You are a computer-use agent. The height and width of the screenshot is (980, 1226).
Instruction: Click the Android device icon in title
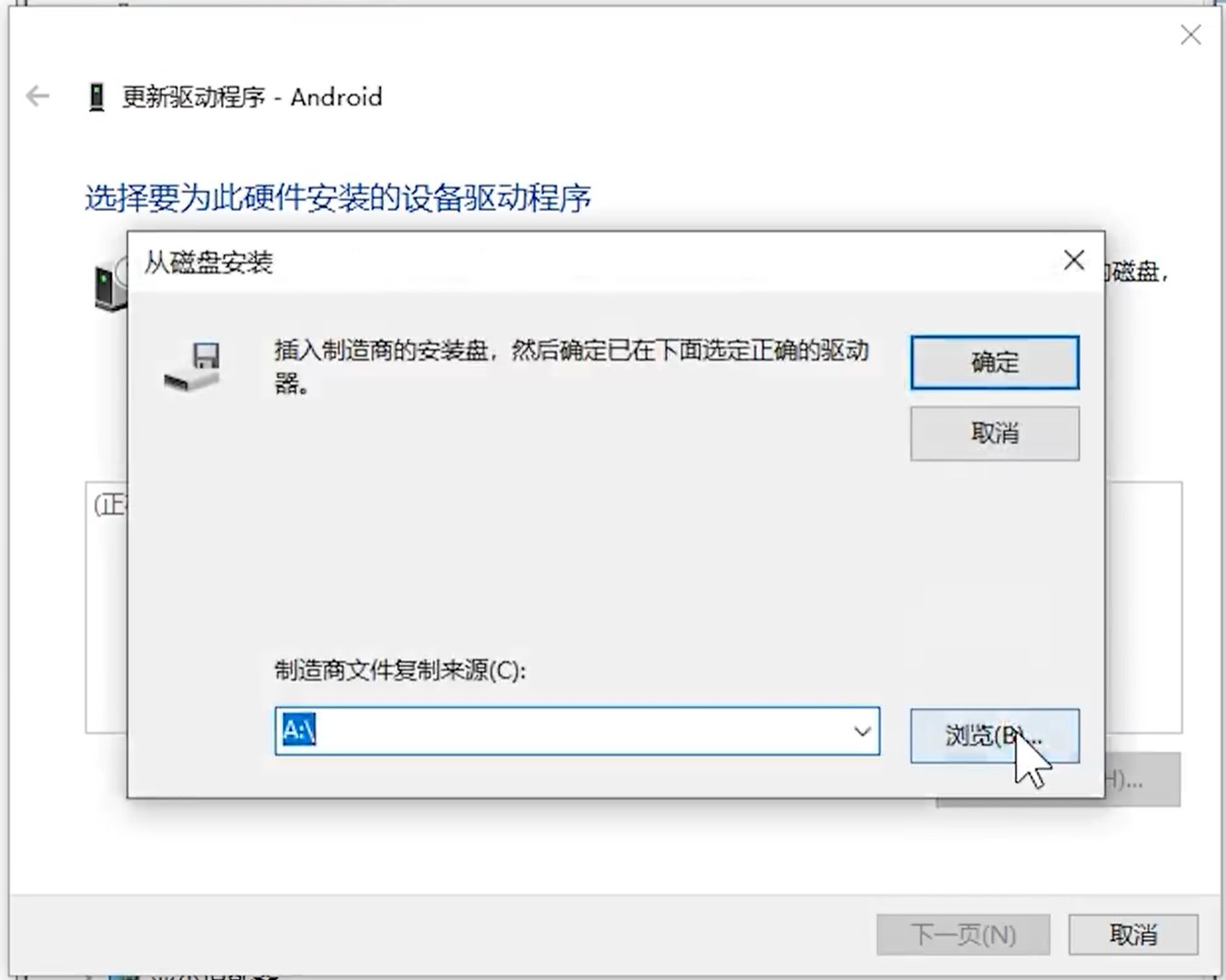pos(95,97)
